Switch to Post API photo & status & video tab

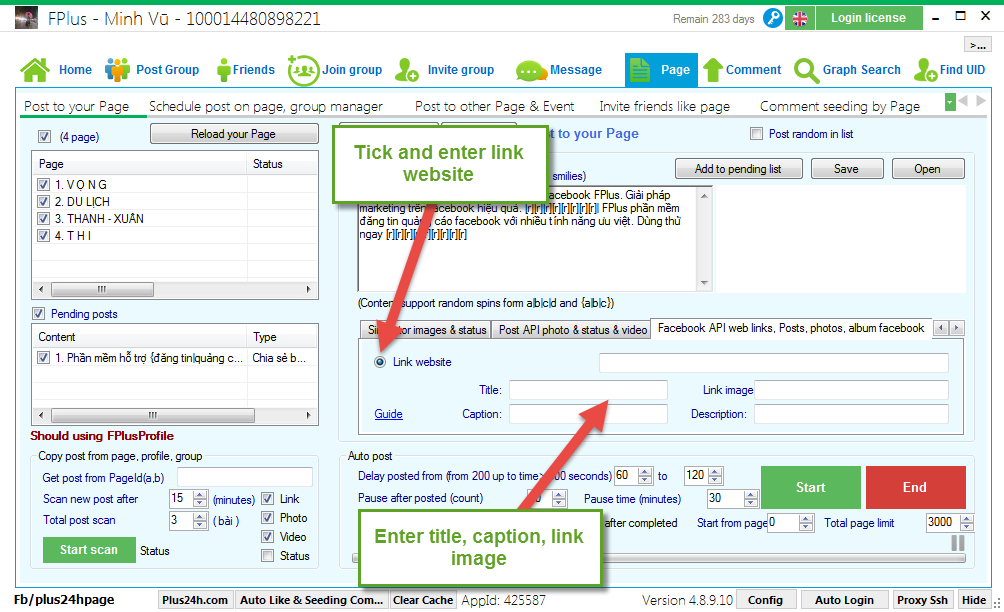572,330
